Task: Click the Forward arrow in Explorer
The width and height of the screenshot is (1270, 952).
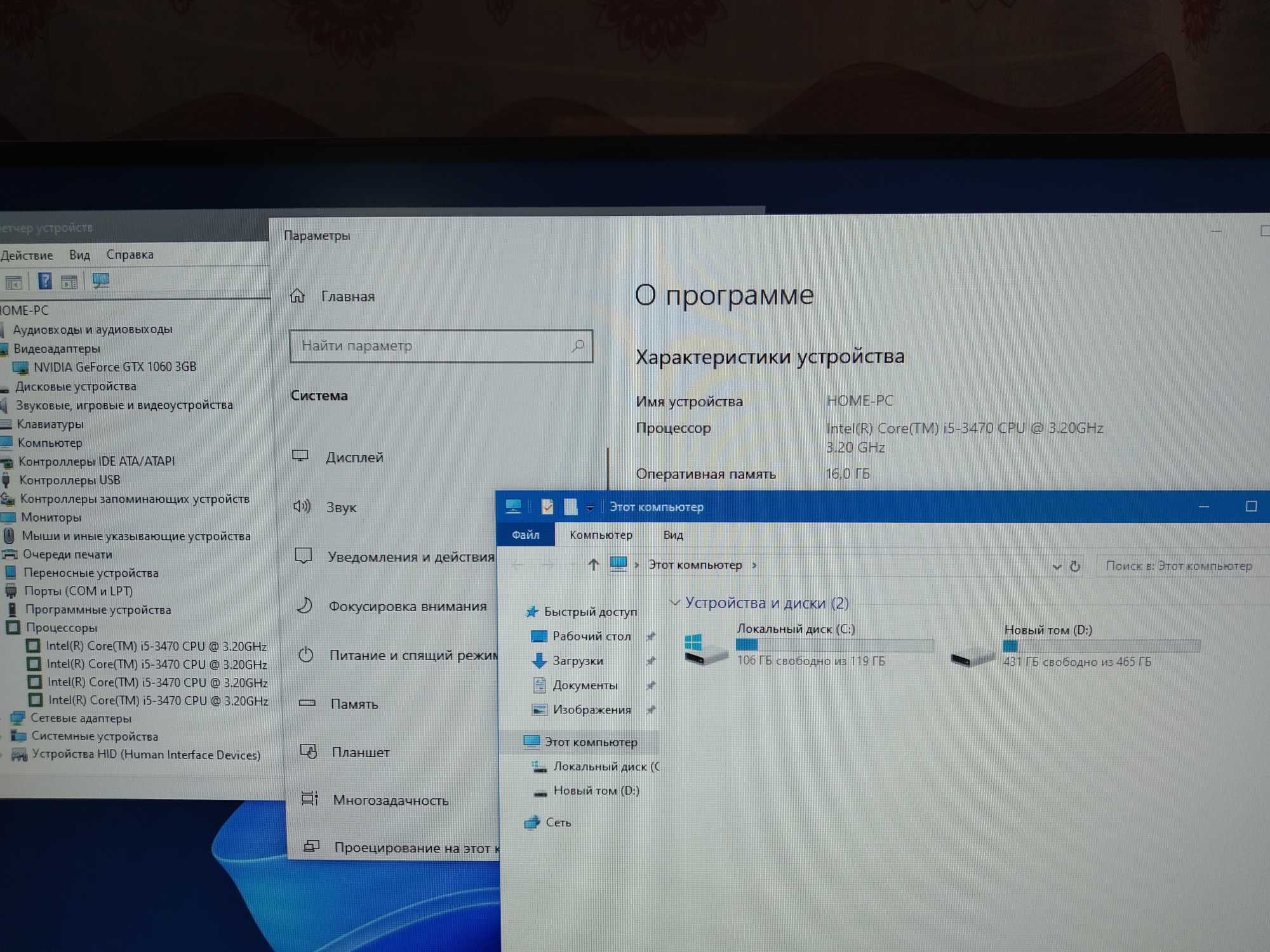Action: [548, 564]
